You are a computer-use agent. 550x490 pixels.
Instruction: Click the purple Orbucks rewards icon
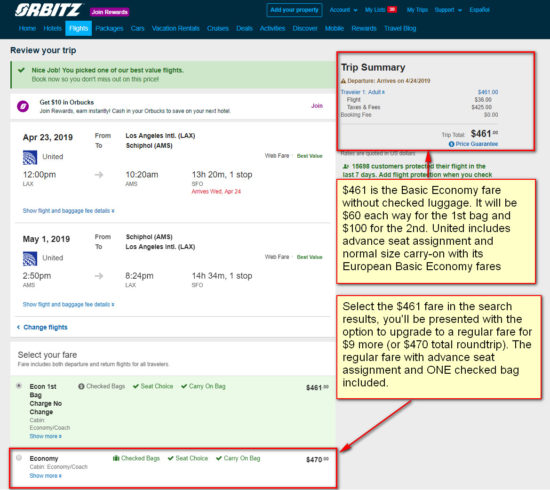click(23, 106)
